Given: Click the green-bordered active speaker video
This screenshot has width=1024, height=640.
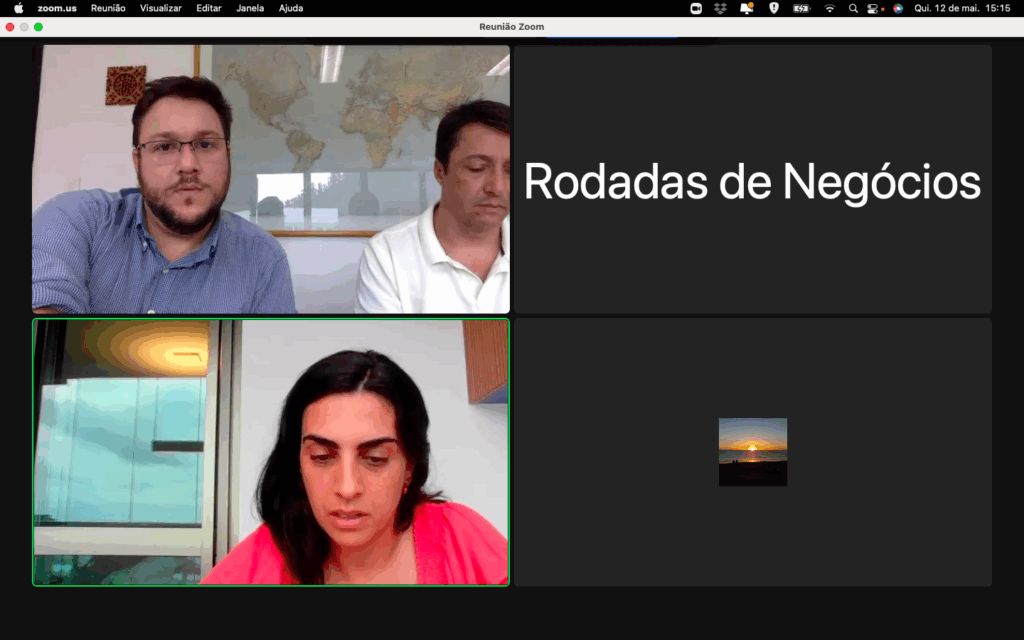Looking at the screenshot, I should (x=271, y=452).
